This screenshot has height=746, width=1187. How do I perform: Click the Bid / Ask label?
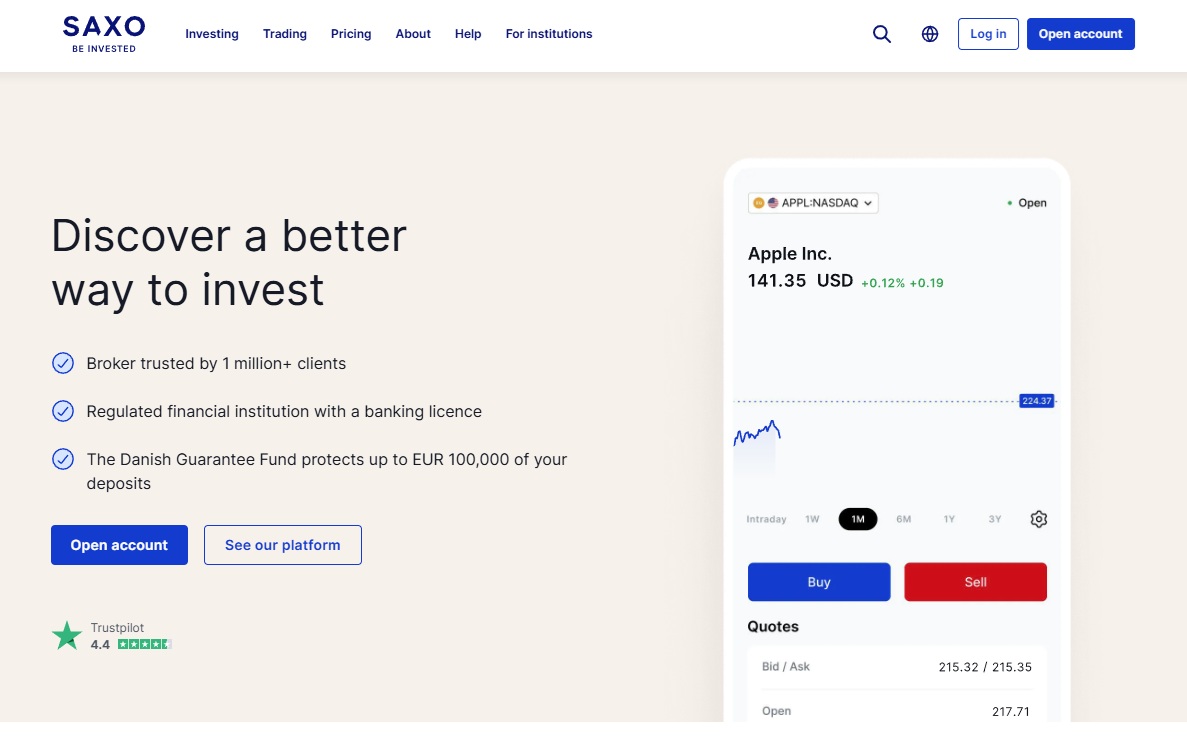tap(786, 666)
